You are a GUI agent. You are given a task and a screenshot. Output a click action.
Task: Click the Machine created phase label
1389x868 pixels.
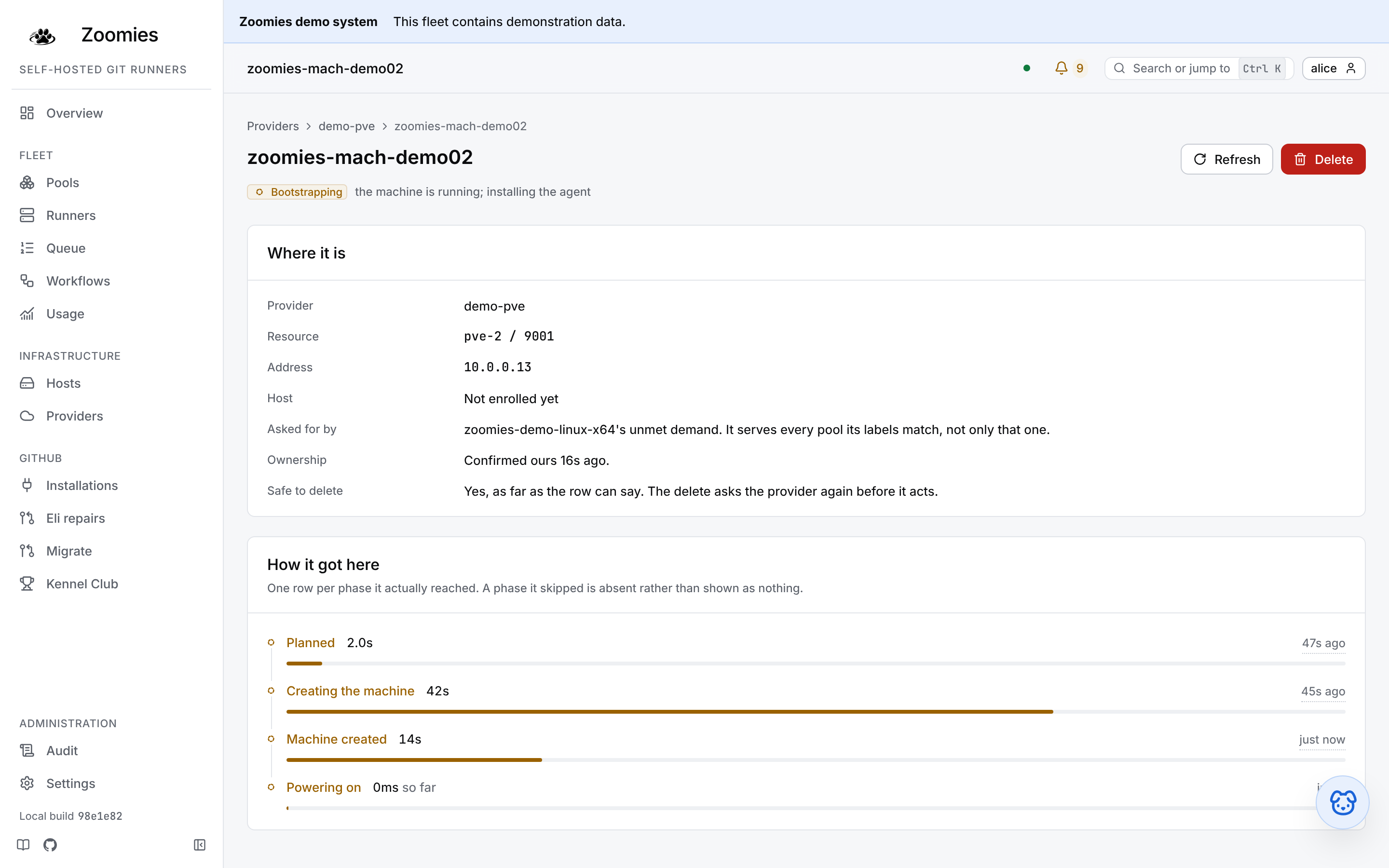click(x=336, y=739)
